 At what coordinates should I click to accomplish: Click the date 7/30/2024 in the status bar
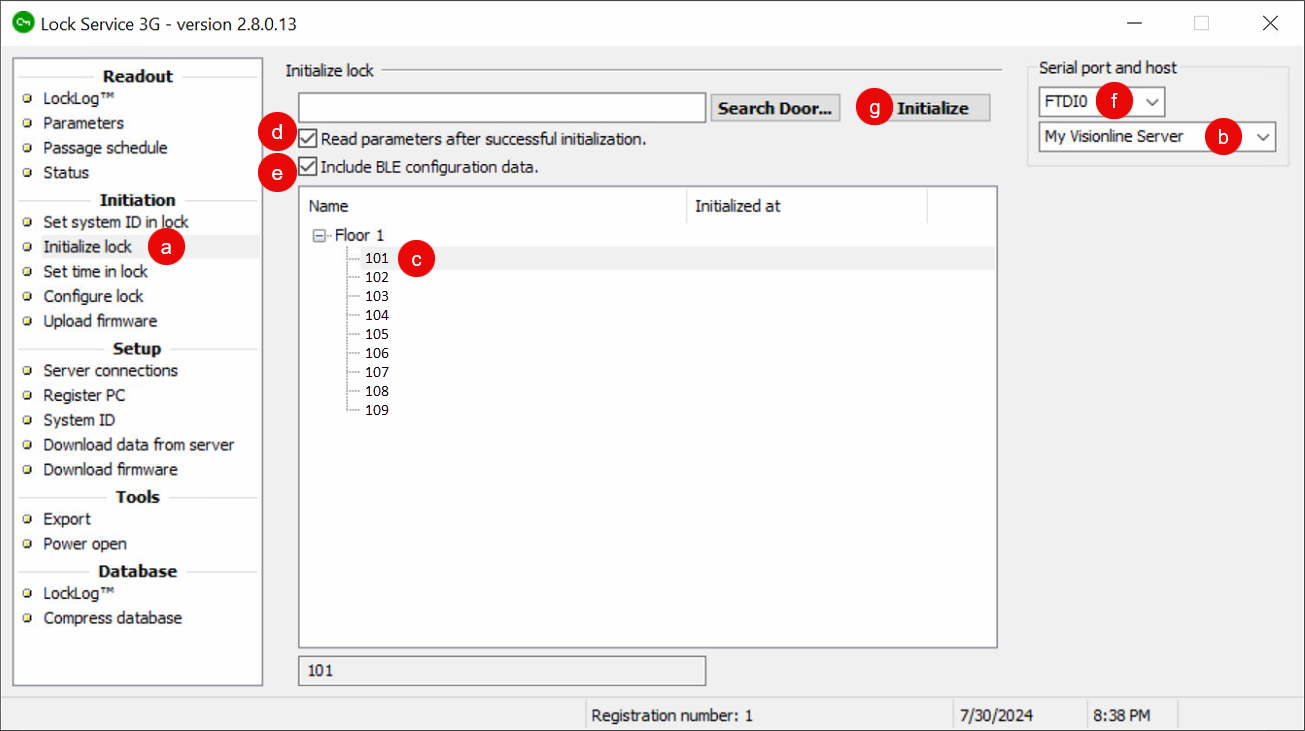click(996, 716)
